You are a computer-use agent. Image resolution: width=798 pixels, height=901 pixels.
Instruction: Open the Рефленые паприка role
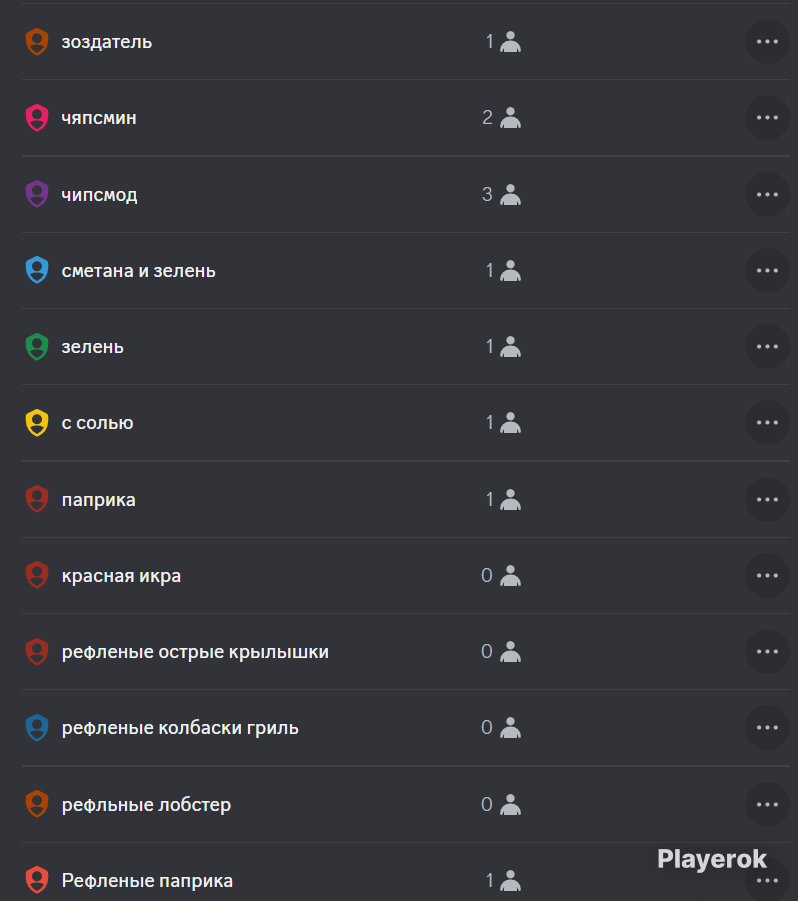click(x=406, y=873)
